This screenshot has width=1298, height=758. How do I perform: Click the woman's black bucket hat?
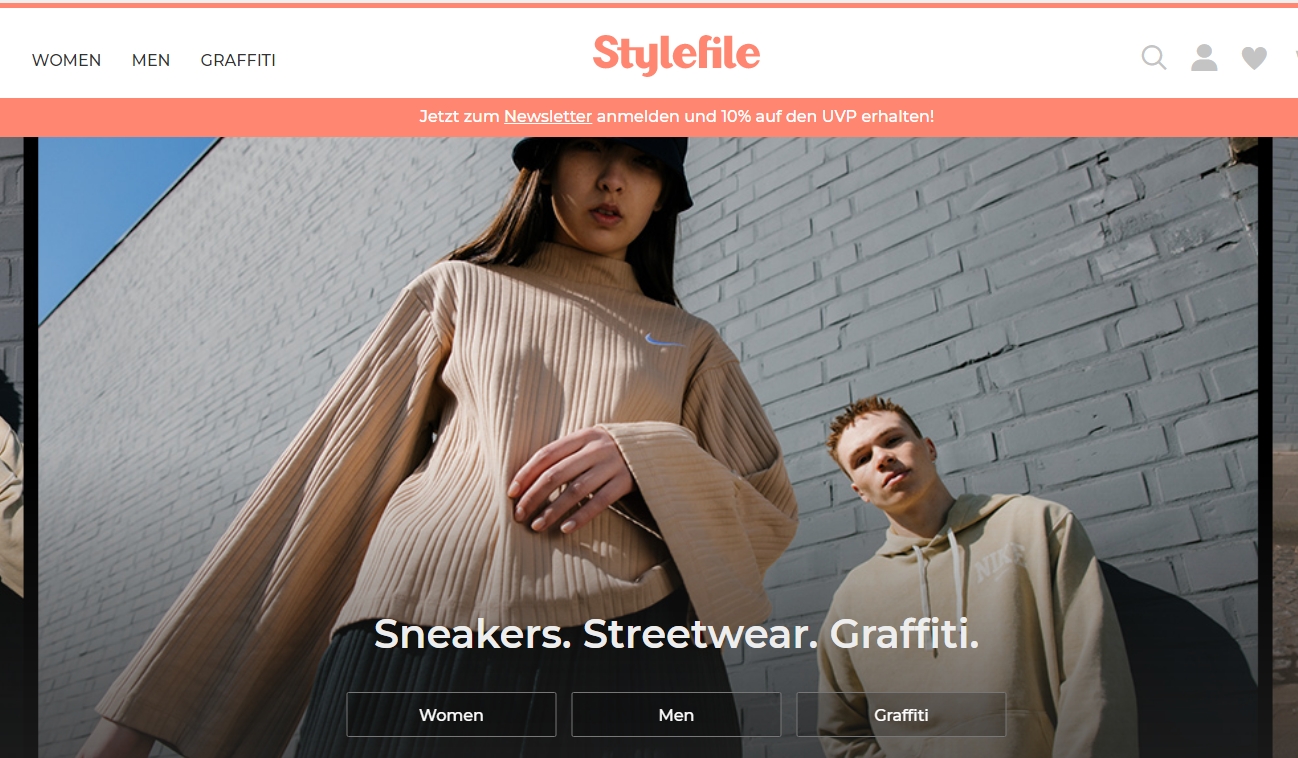pos(603,163)
